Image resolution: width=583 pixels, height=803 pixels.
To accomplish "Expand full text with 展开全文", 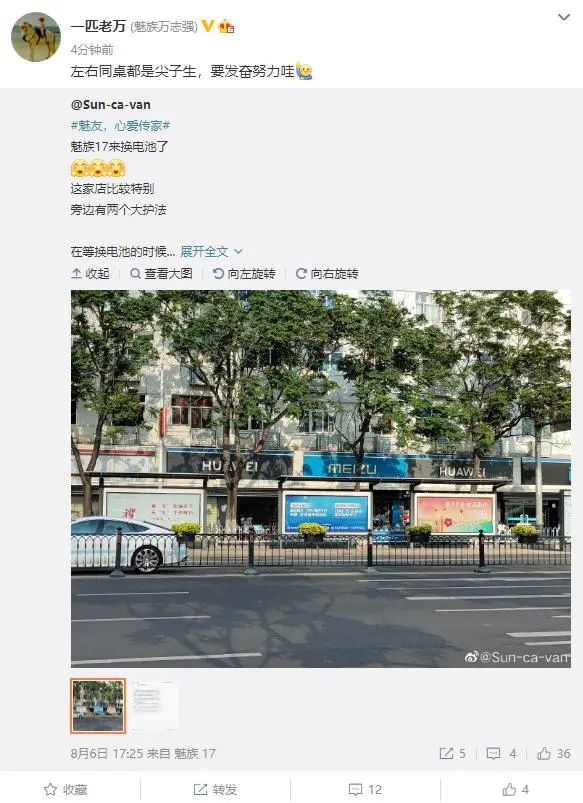I will pyautogui.click(x=211, y=251).
